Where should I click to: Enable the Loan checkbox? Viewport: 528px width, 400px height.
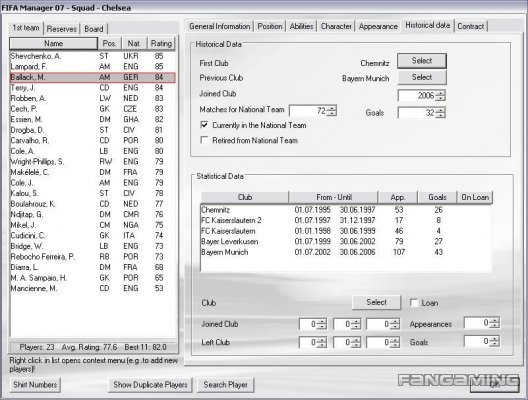(x=414, y=303)
